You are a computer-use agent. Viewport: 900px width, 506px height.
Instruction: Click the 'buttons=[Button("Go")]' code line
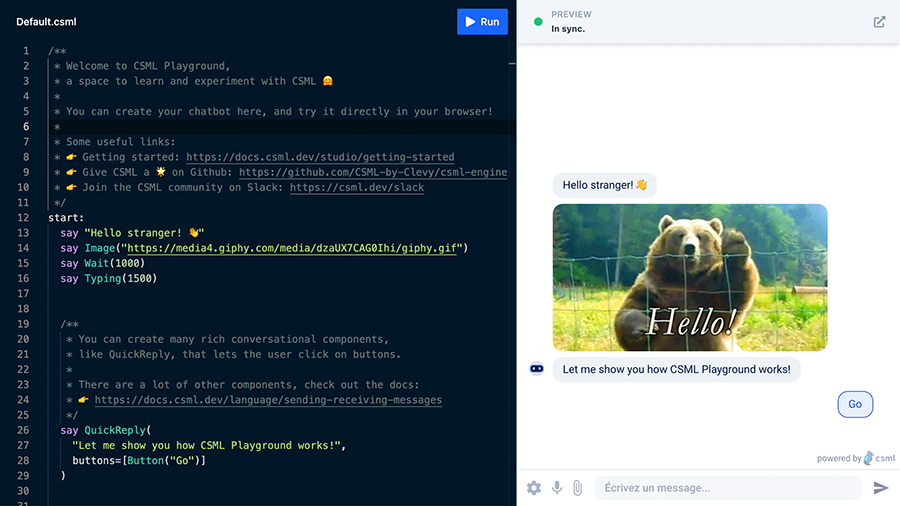point(139,461)
